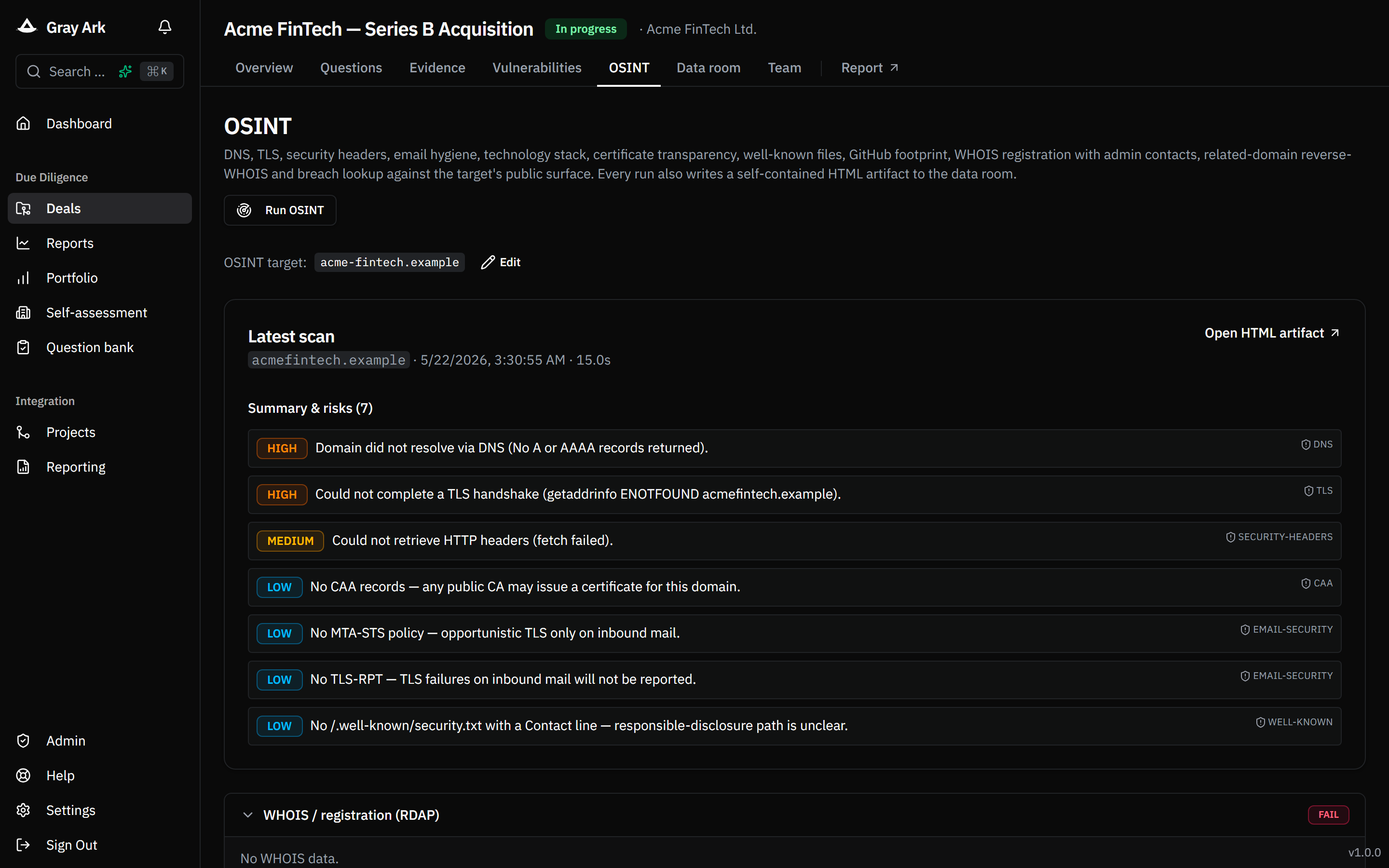Screen dimensions: 1389x868
Task: Click the Question bank clipboard icon
Action: click(23, 347)
